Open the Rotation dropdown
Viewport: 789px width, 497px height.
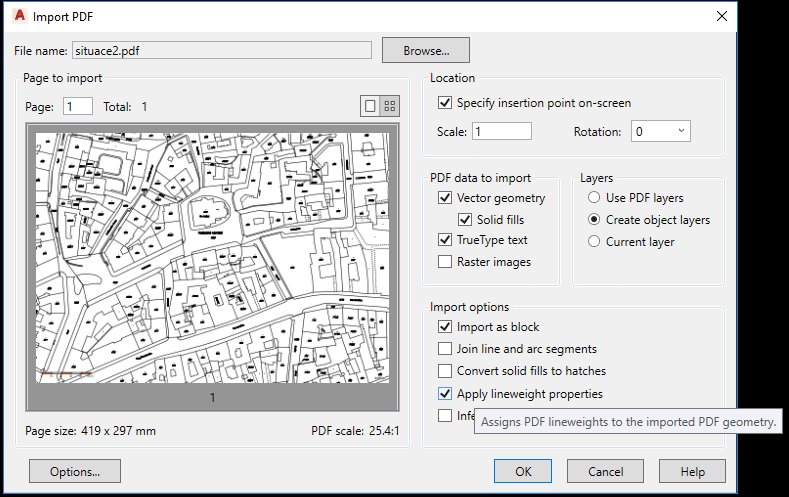pos(660,131)
